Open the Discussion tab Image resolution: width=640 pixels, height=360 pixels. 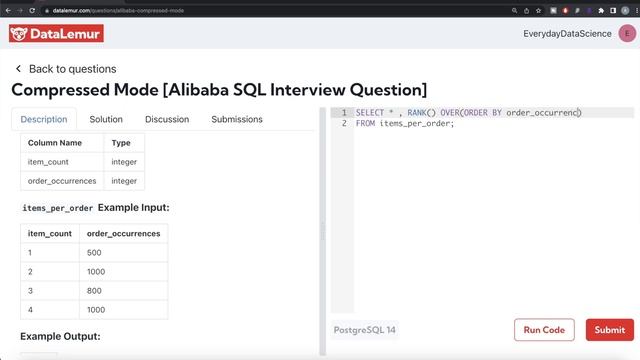pos(167,119)
